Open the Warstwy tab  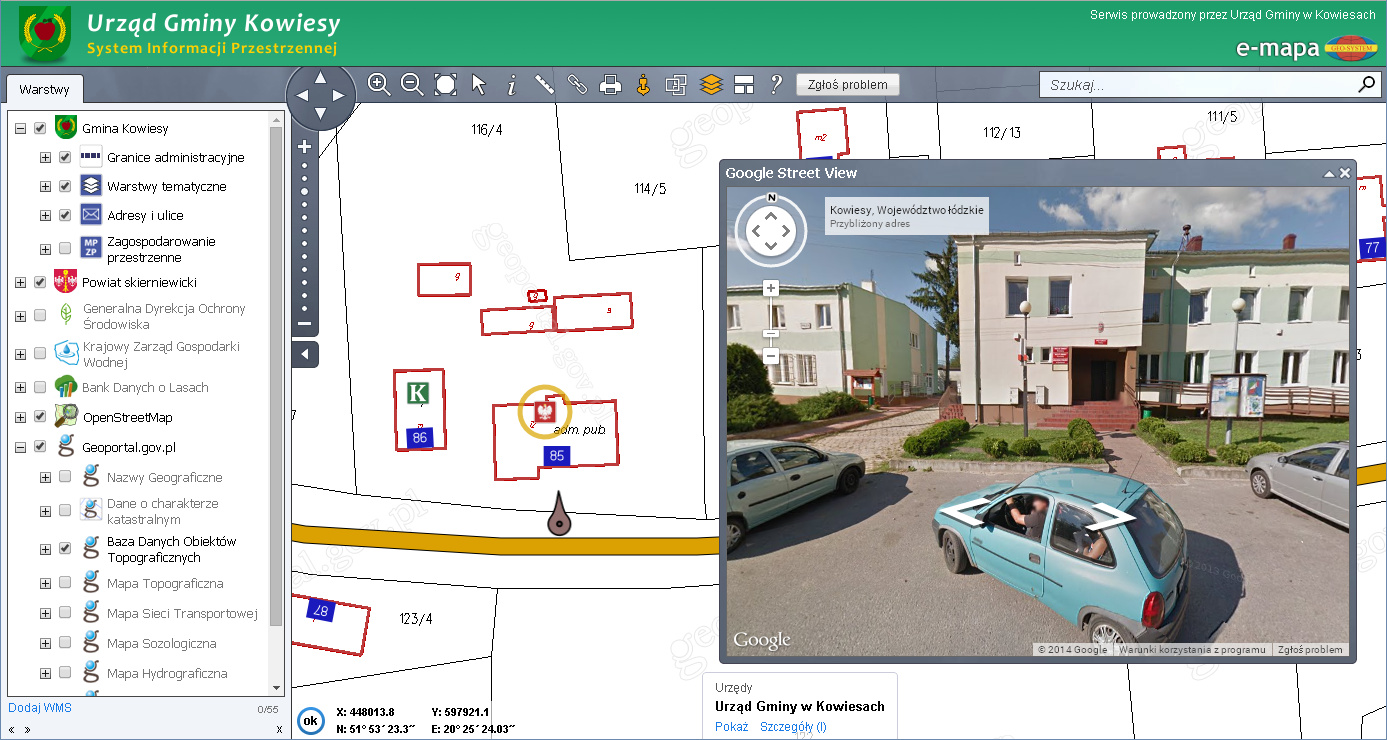pyautogui.click(x=44, y=89)
